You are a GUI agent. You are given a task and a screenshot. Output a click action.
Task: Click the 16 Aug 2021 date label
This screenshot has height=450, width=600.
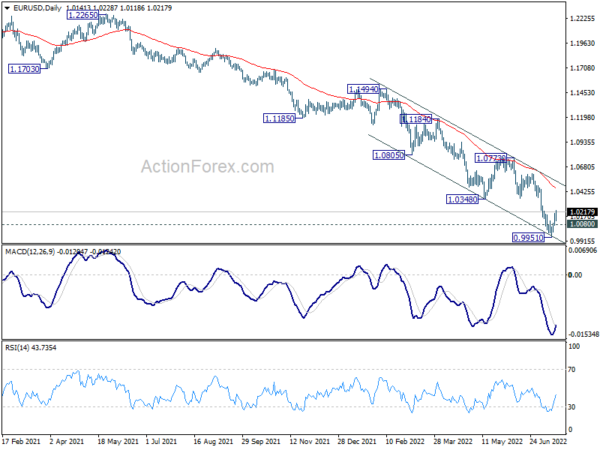coord(213,442)
